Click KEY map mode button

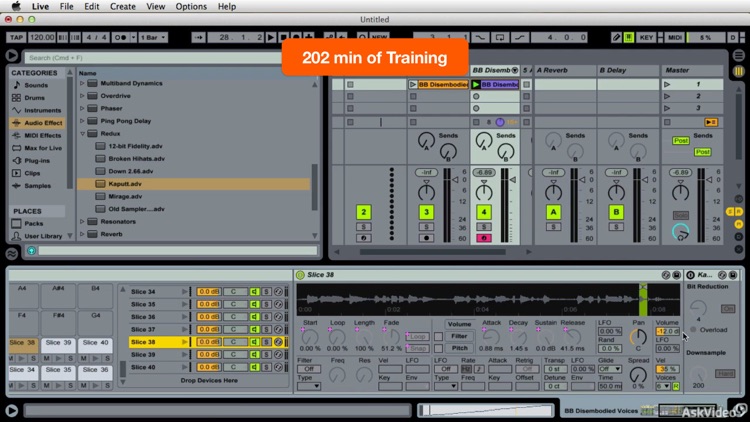point(646,37)
